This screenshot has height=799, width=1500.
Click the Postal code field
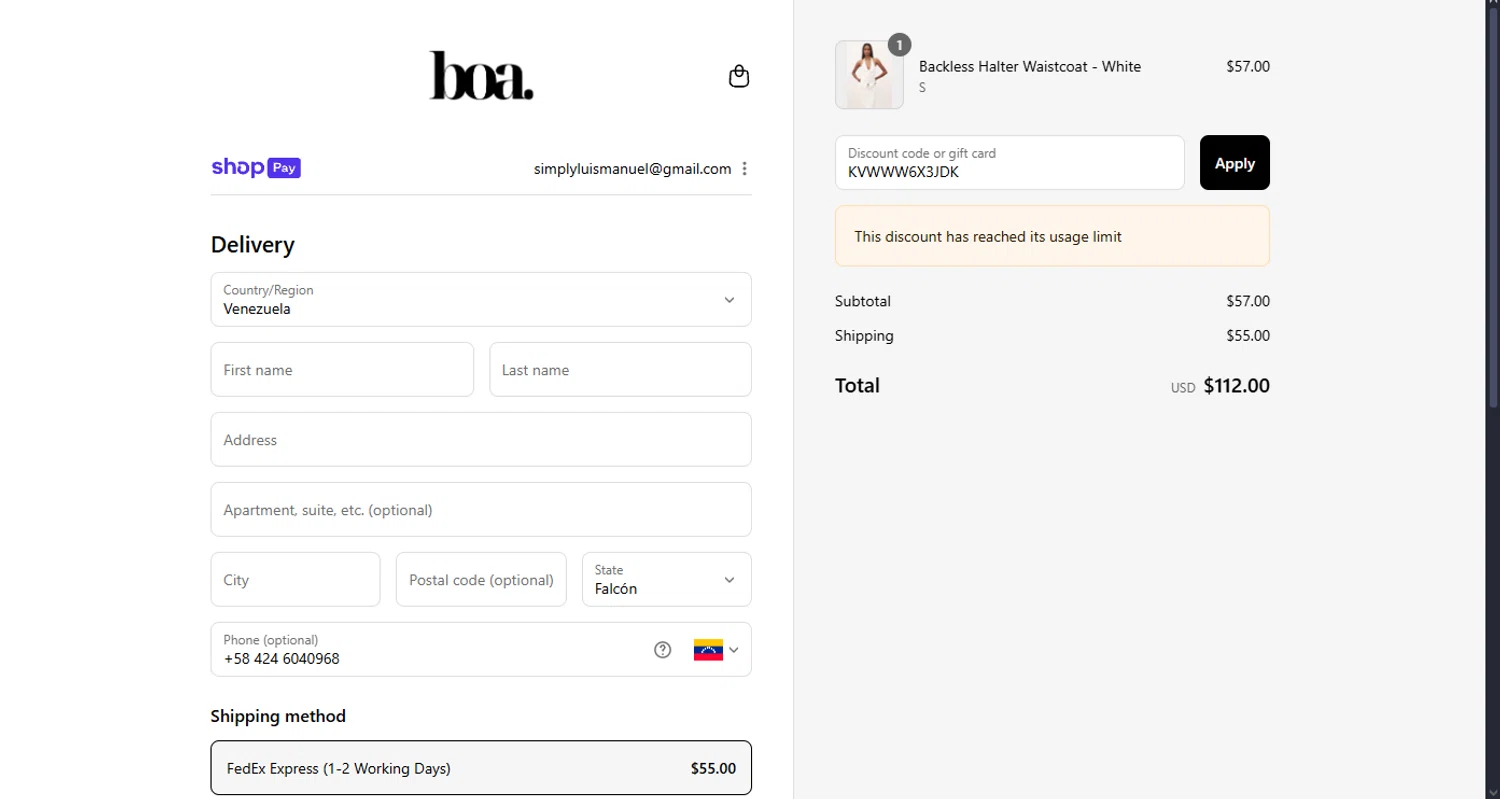click(481, 579)
